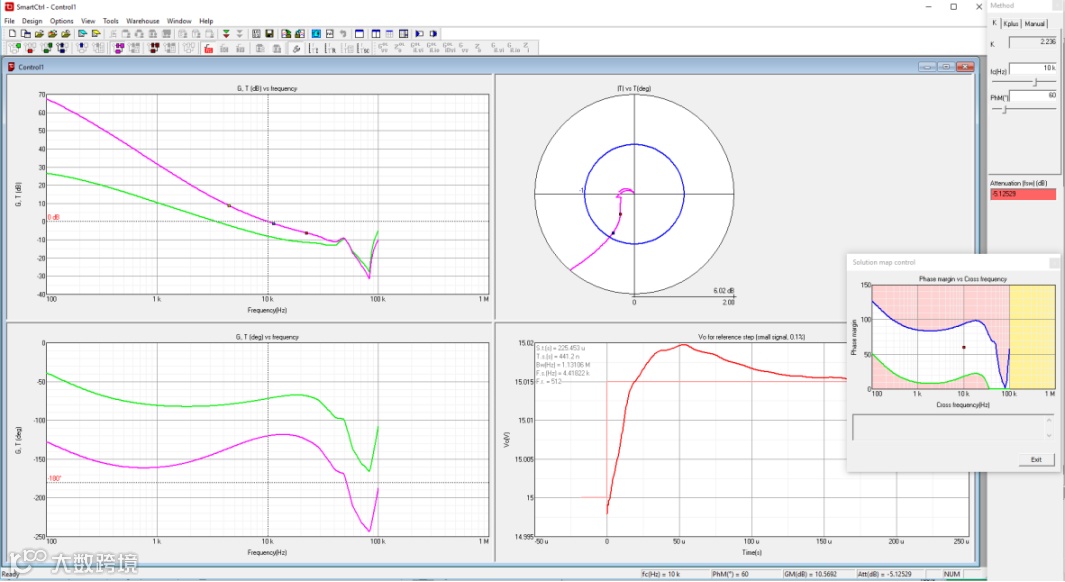The width and height of the screenshot is (1065, 582).
Task: Click Exit in Solution map control
Action: 1036,460
